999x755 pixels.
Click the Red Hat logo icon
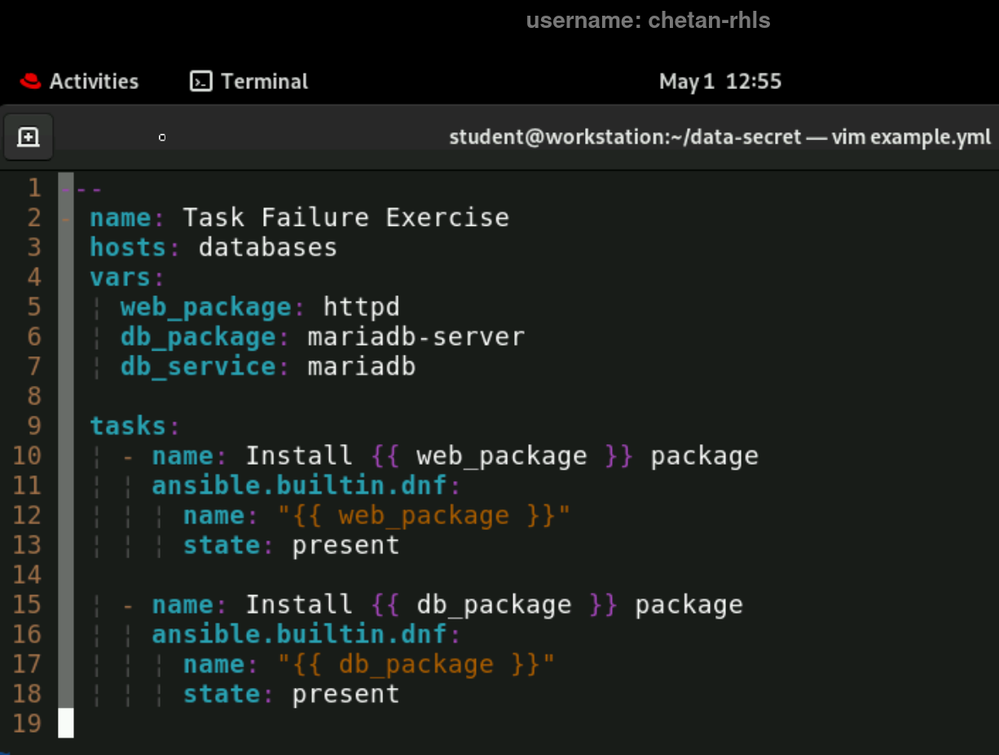tap(29, 82)
